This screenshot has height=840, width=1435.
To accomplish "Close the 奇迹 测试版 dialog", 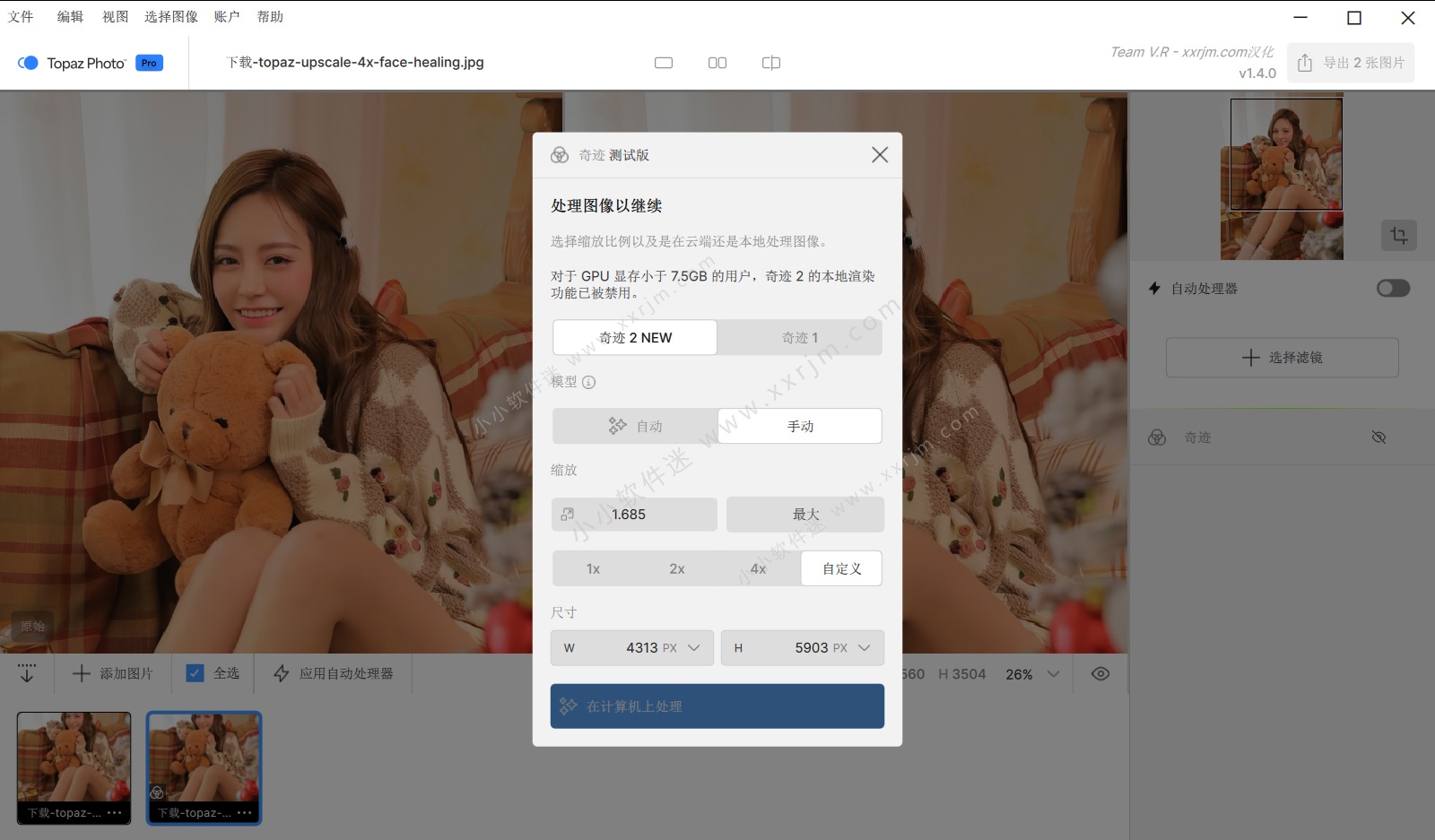I will [x=880, y=155].
